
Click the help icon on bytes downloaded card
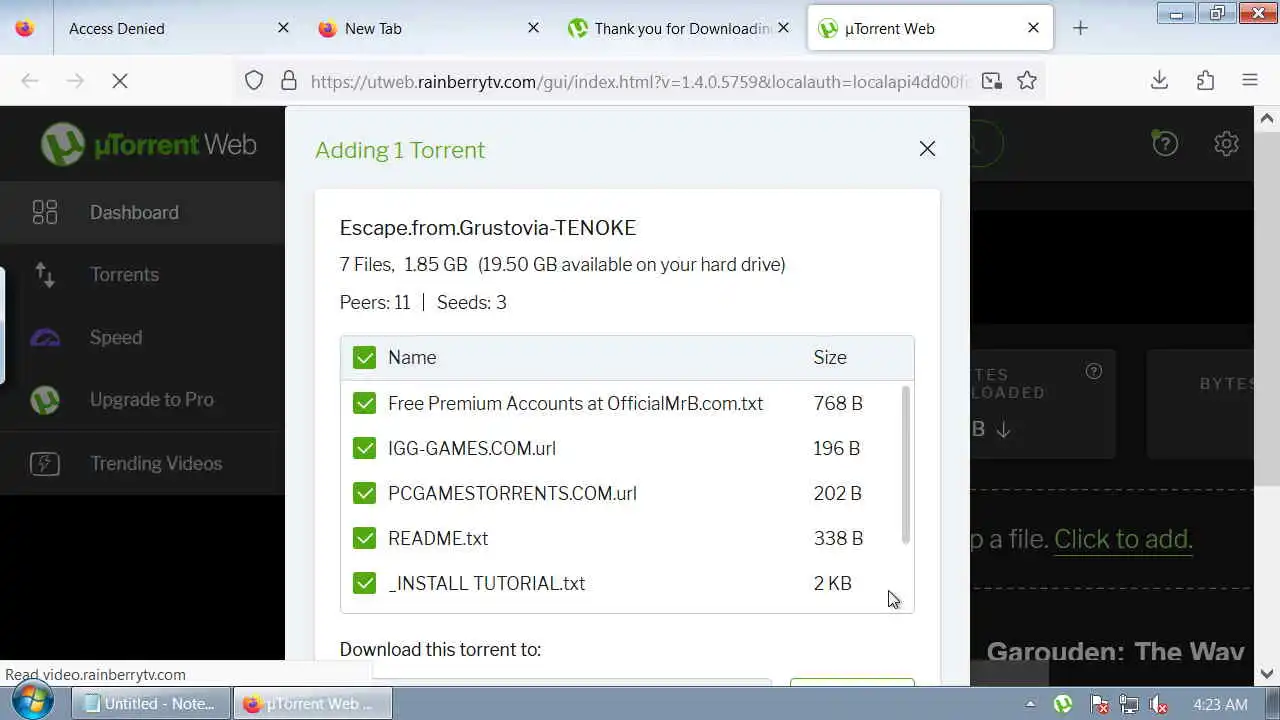coord(1094,371)
